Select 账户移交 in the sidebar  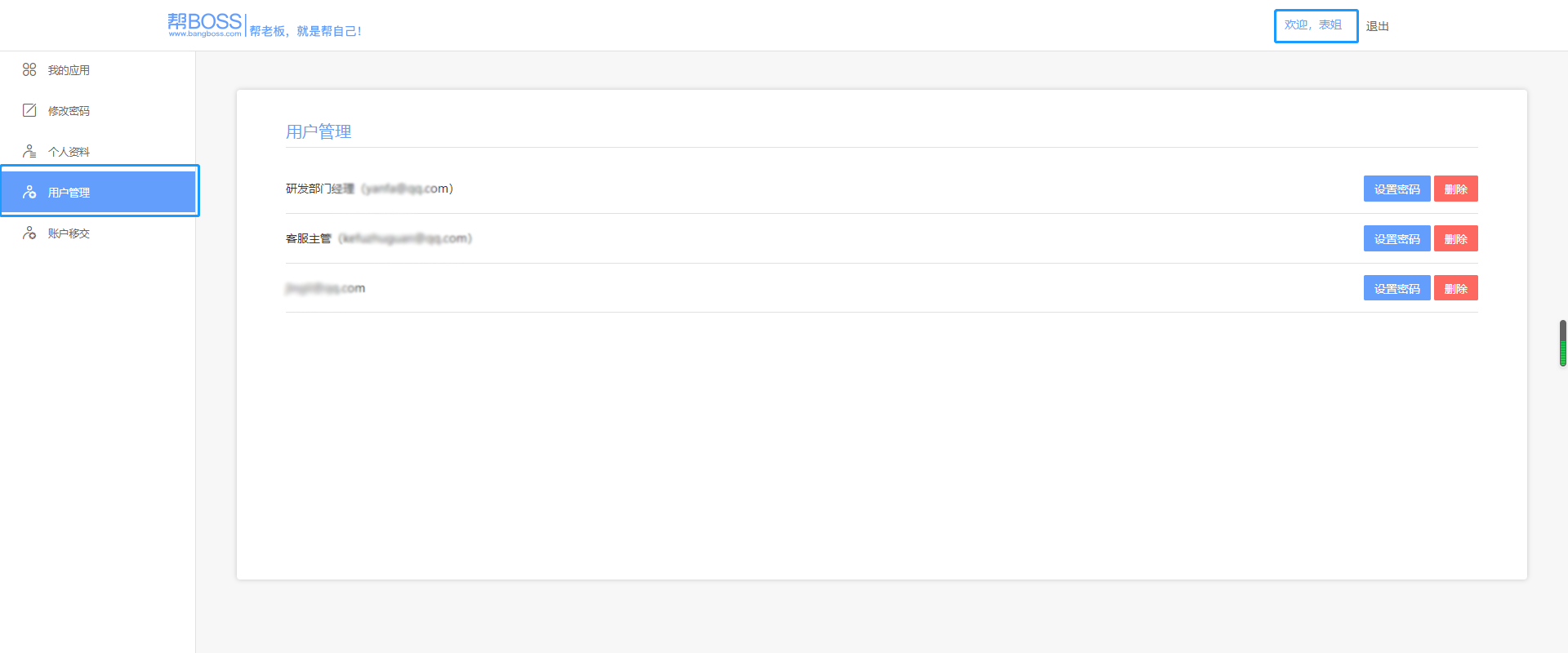(x=69, y=233)
